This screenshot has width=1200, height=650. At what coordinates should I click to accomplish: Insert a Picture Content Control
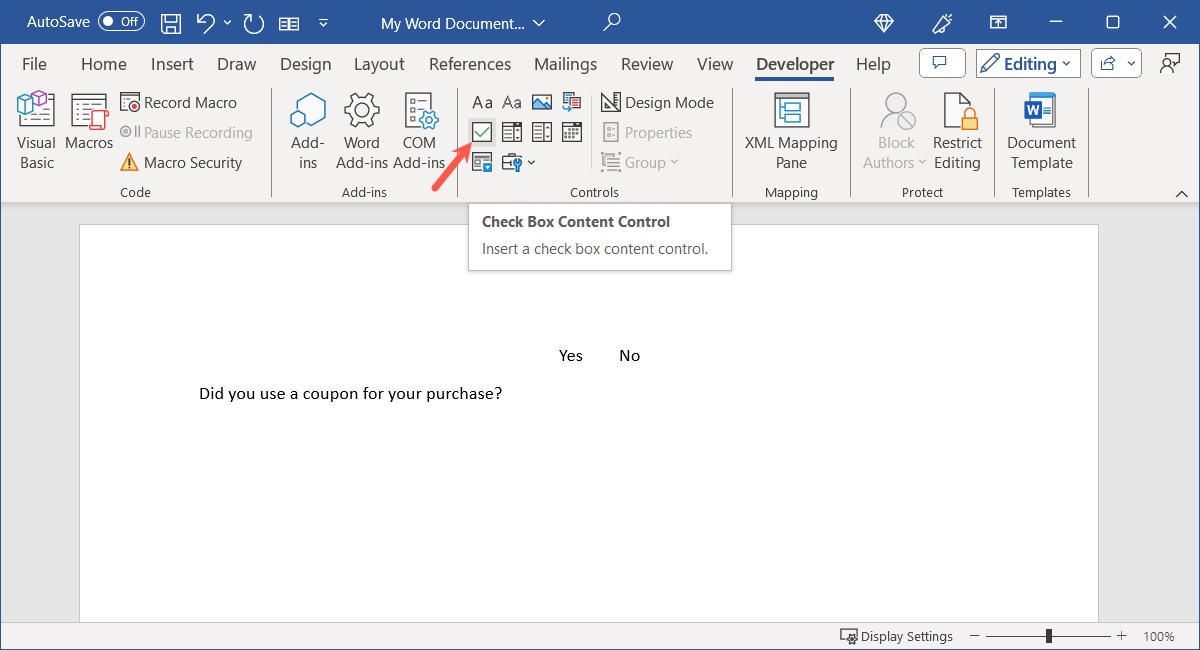point(541,102)
